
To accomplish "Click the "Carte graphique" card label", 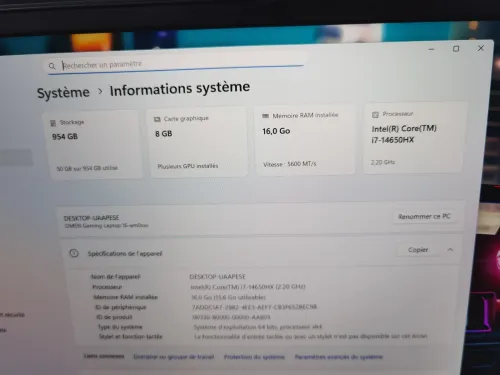I will tap(186, 119).
